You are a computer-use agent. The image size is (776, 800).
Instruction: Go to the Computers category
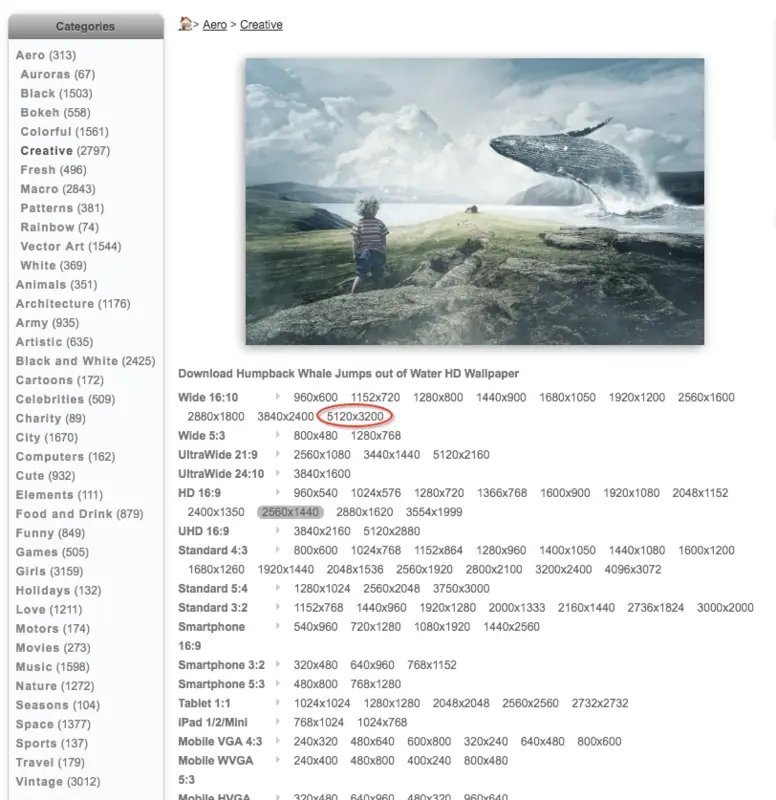65,457
